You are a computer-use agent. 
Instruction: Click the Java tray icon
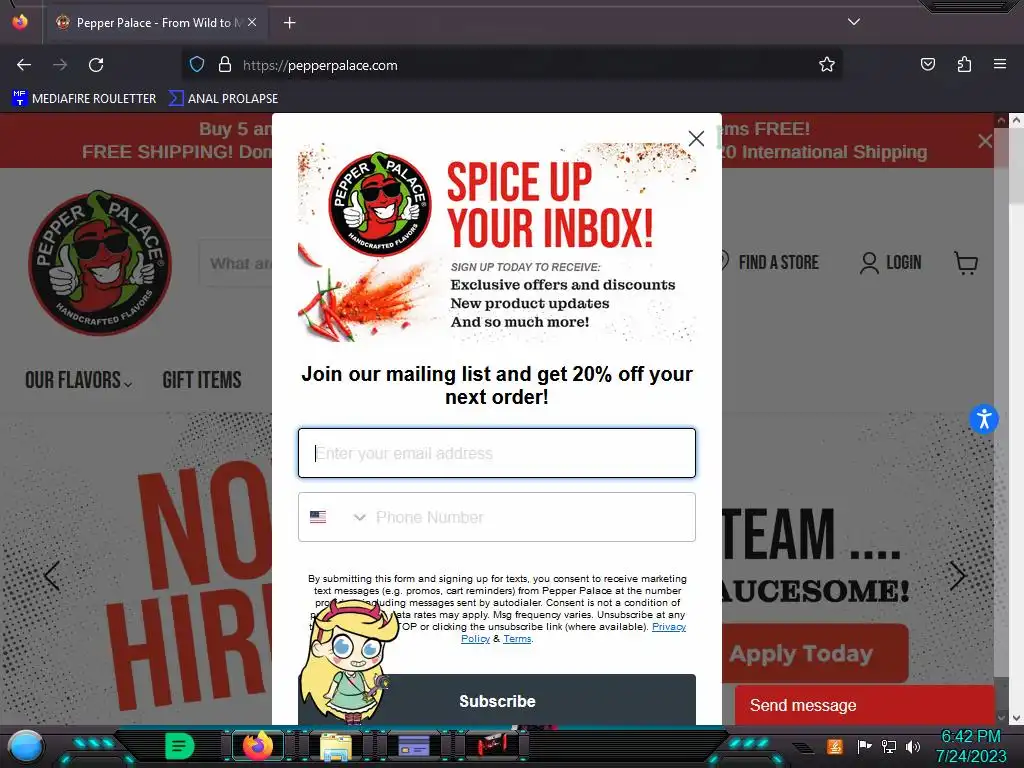coord(835,746)
